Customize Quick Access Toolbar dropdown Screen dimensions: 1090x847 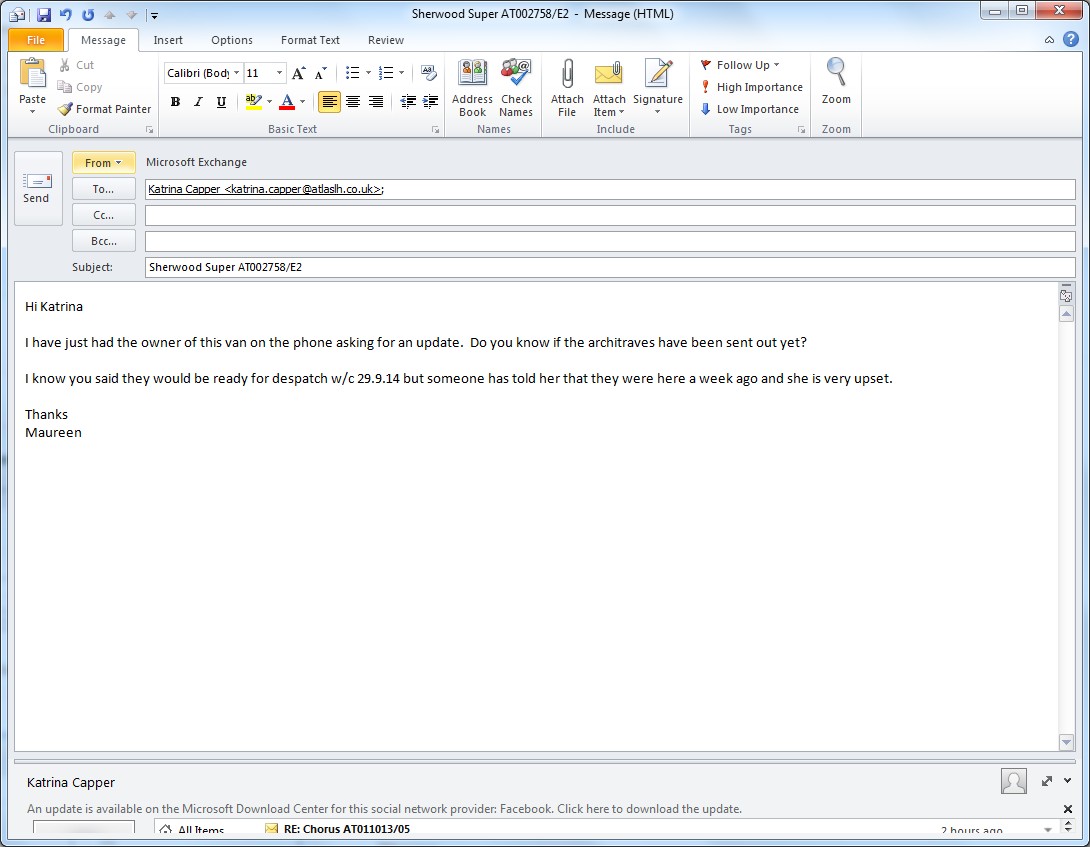tap(154, 15)
